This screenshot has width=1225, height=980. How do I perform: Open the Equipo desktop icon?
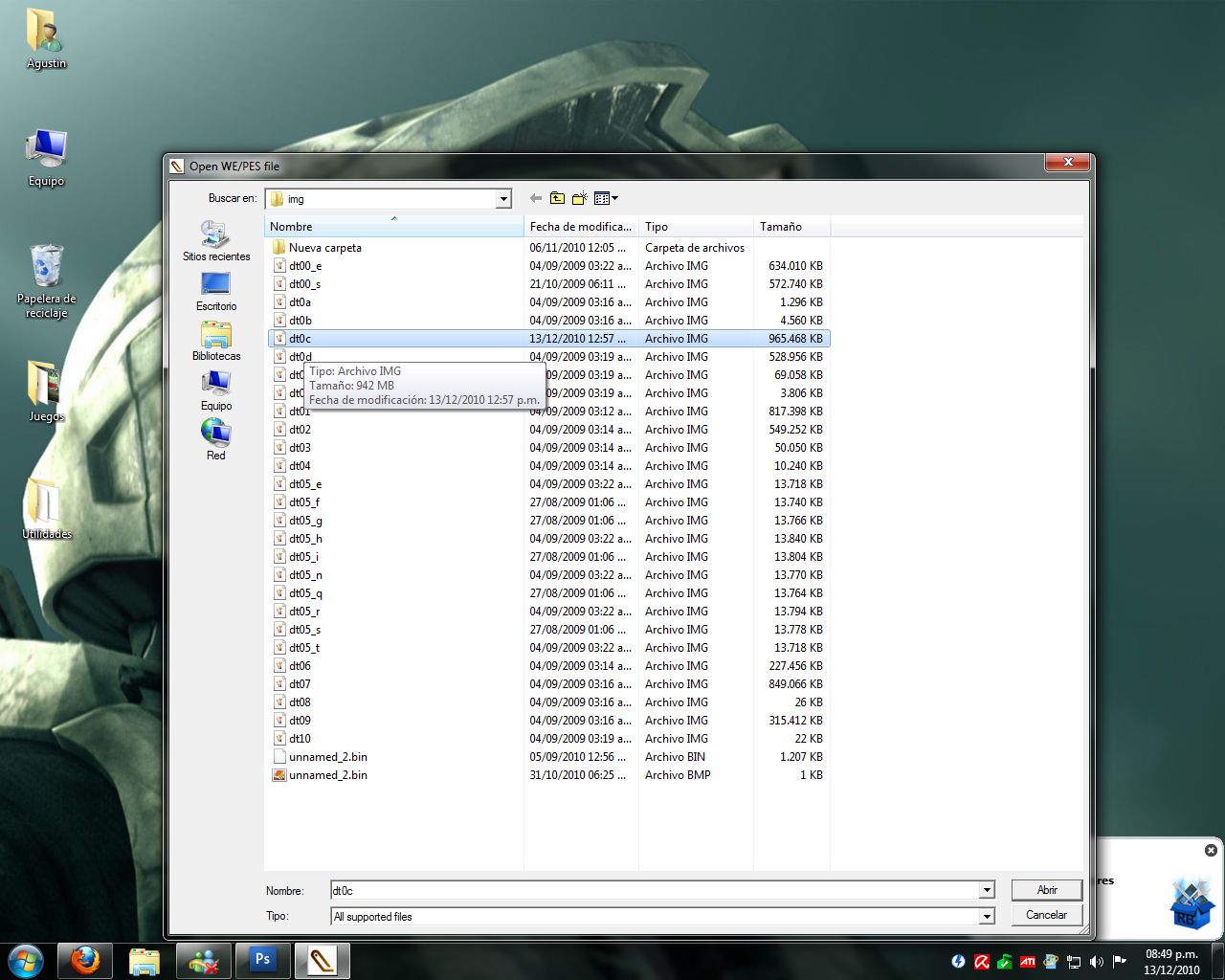[45, 158]
